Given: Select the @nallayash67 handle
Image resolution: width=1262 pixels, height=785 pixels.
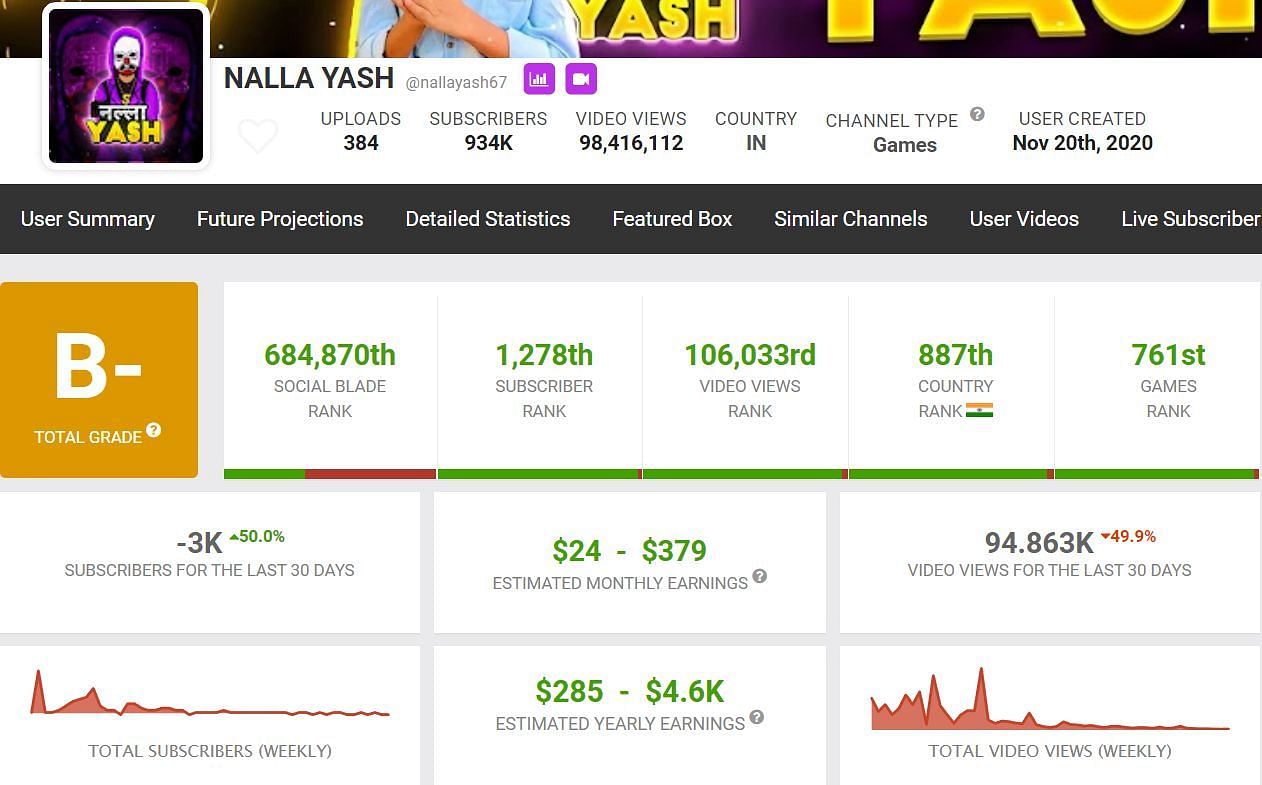Looking at the screenshot, I should 456,82.
